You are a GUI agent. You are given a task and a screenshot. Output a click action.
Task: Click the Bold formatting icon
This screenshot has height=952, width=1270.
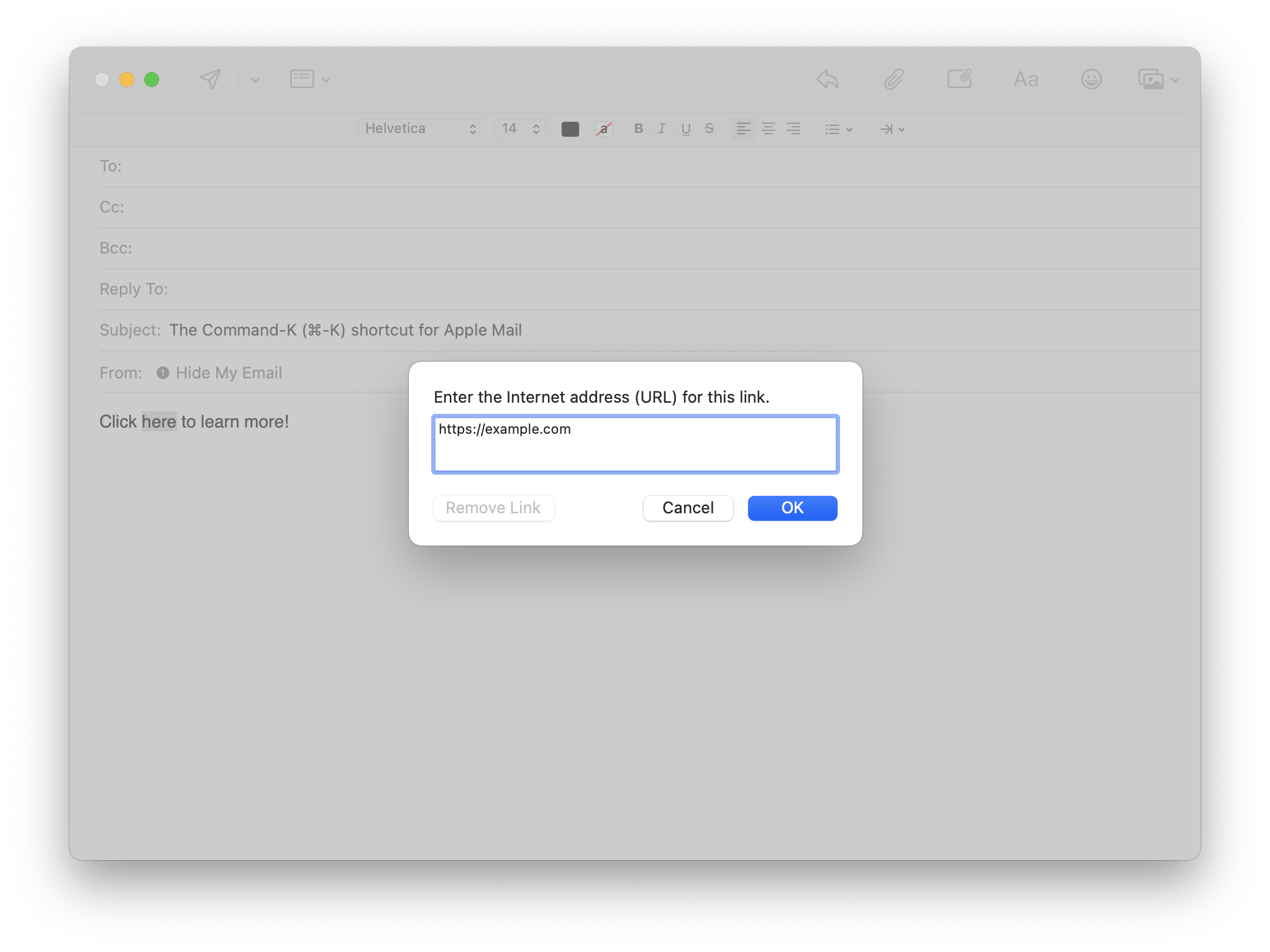click(x=638, y=129)
